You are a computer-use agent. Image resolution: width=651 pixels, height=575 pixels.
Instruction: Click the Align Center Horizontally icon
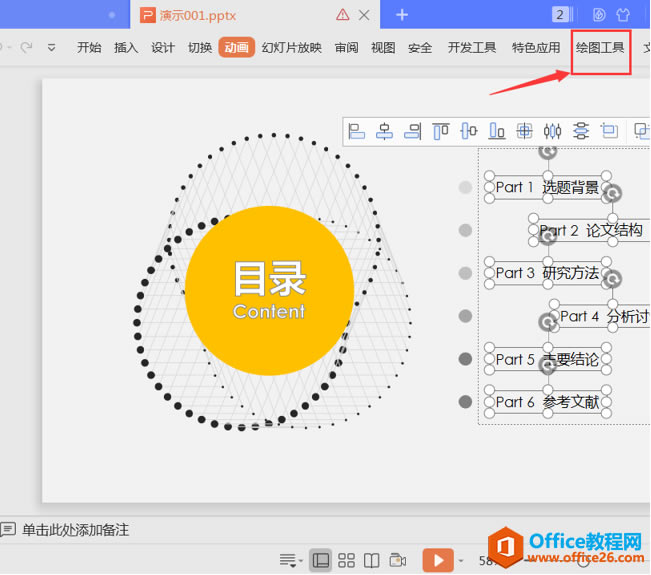(x=384, y=131)
